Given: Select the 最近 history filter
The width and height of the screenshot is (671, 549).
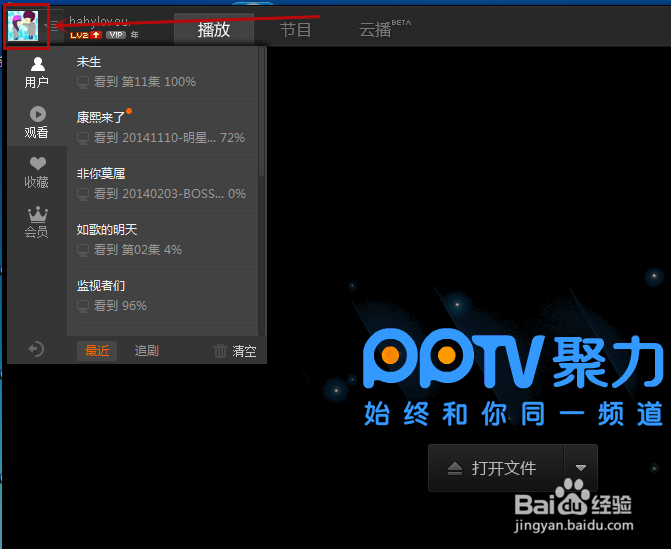Looking at the screenshot, I should coord(97,350).
